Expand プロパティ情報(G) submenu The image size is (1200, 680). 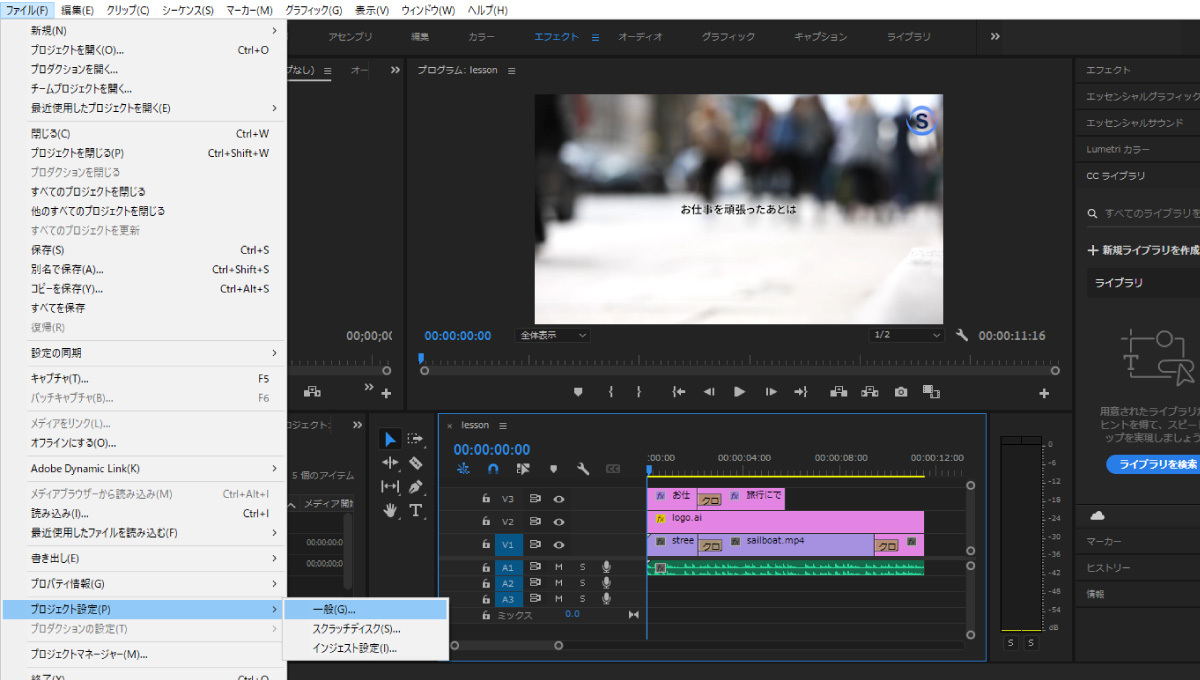coord(143,584)
